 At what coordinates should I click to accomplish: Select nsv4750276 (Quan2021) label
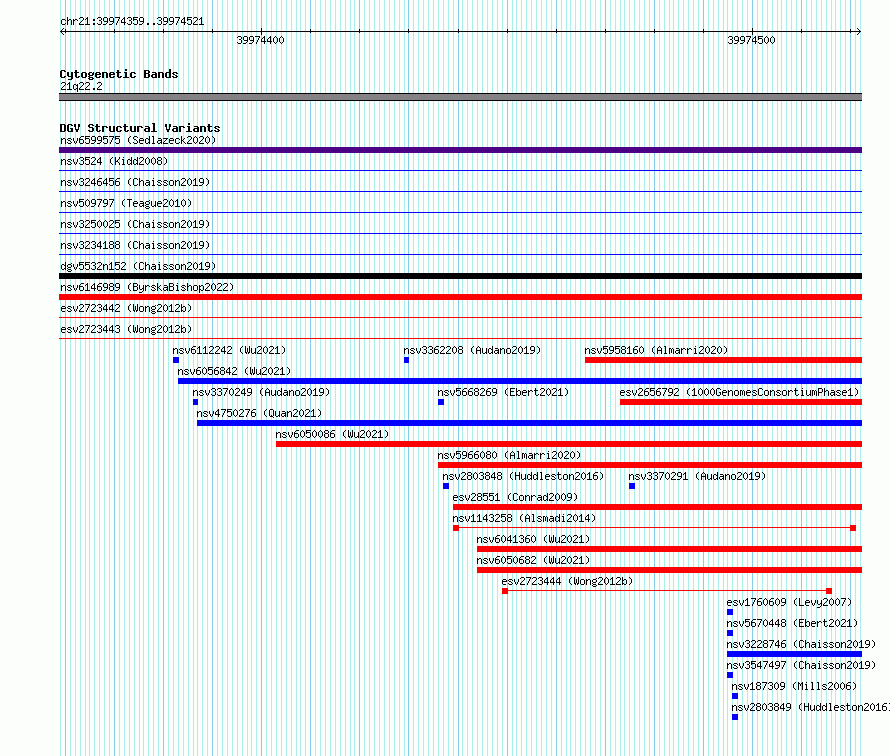pos(259,413)
